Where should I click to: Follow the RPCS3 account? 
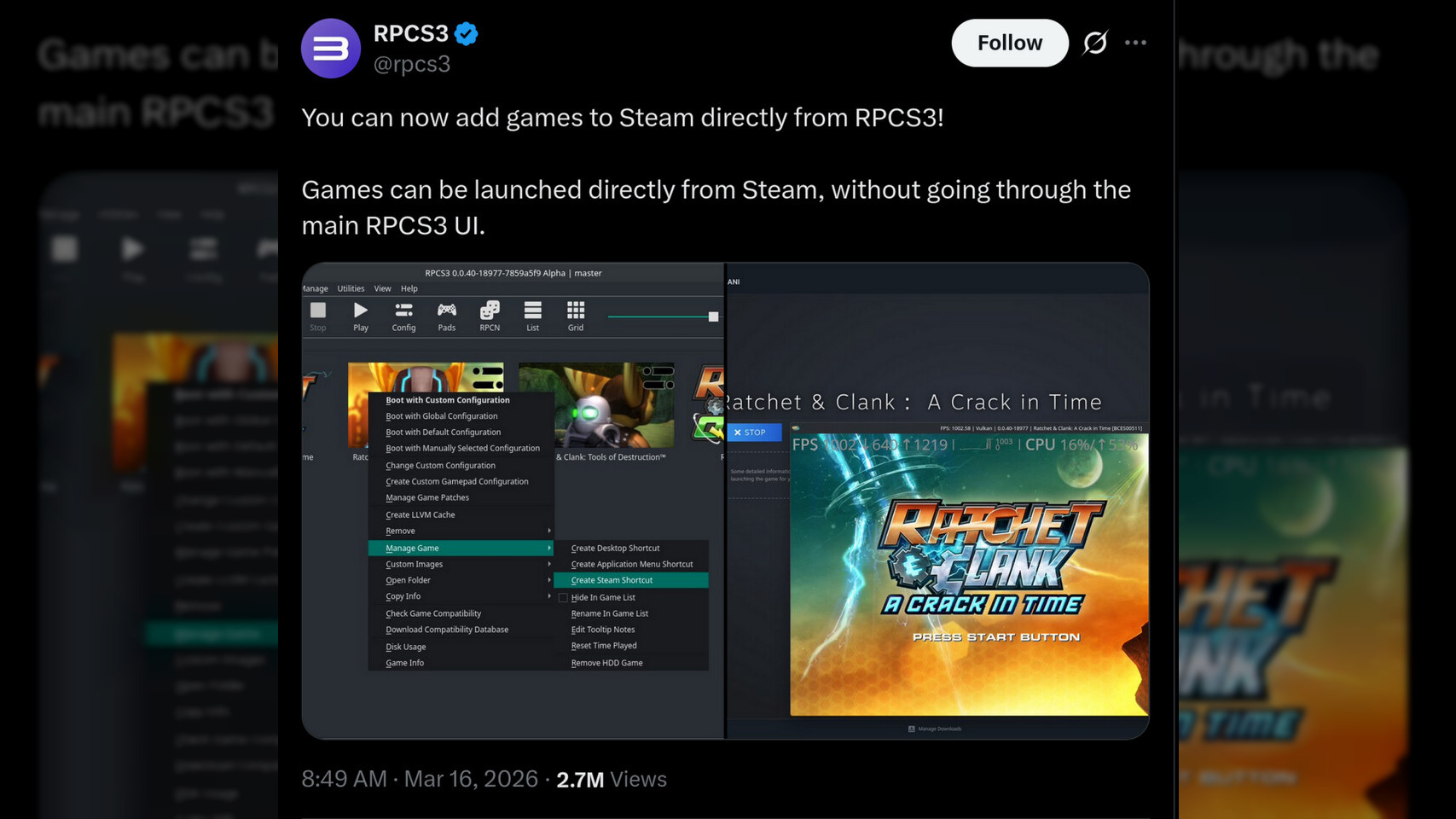tap(1010, 43)
